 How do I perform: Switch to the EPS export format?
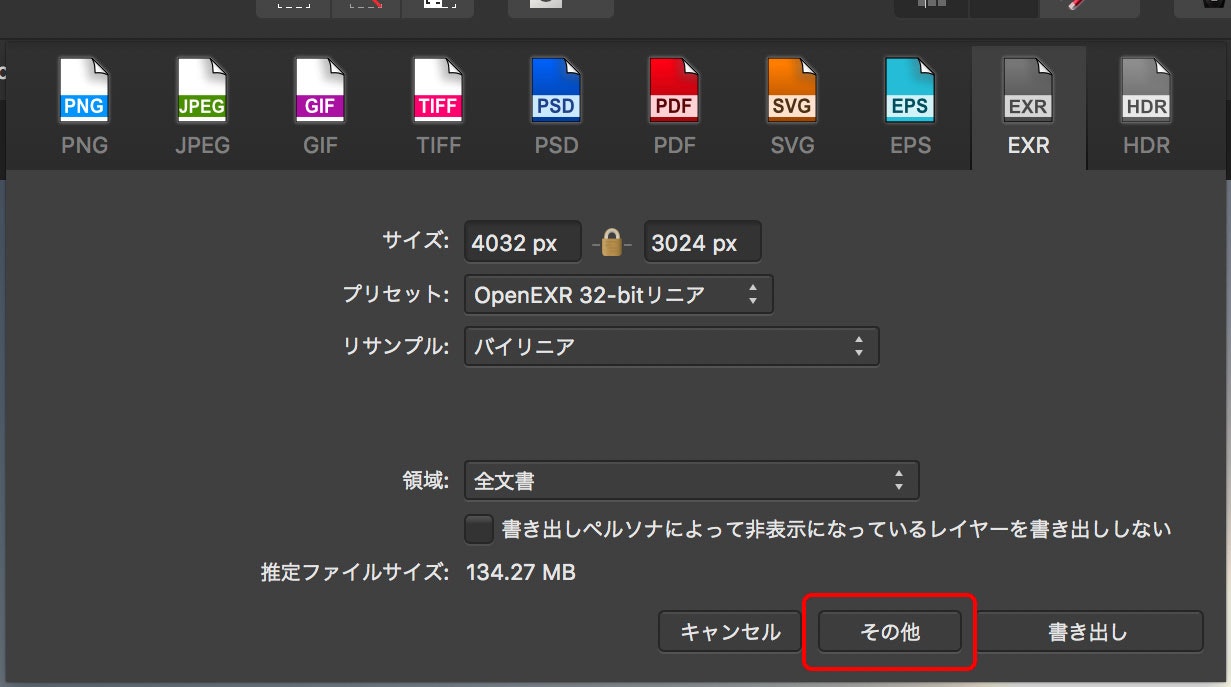pos(910,107)
